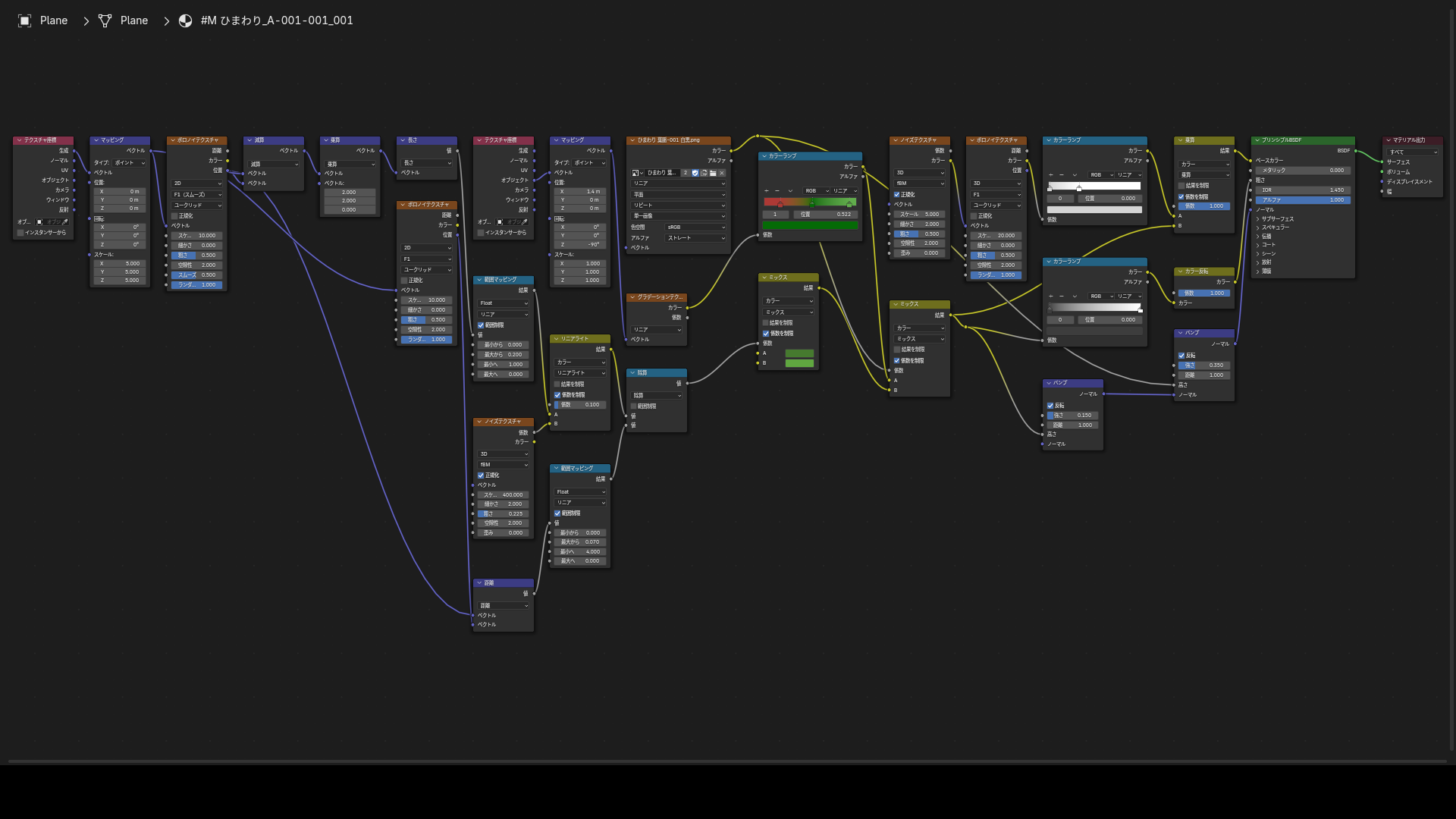Open the sRGB color space dropdown
The width and height of the screenshot is (1456, 819).
click(x=695, y=227)
